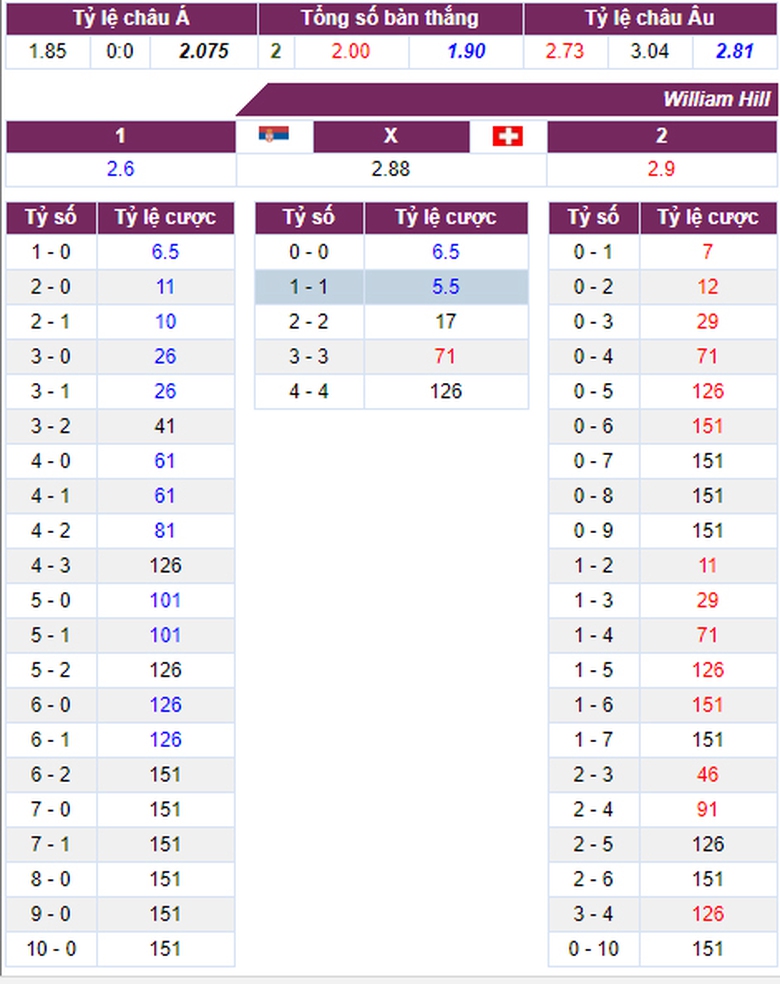This screenshot has width=780, height=984.
Task: Pick home win odds 2.6
Action: pyautogui.click(x=121, y=169)
